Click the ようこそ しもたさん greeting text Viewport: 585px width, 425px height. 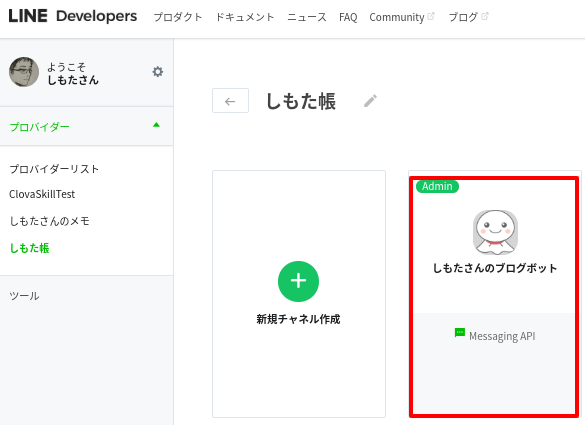(73, 74)
